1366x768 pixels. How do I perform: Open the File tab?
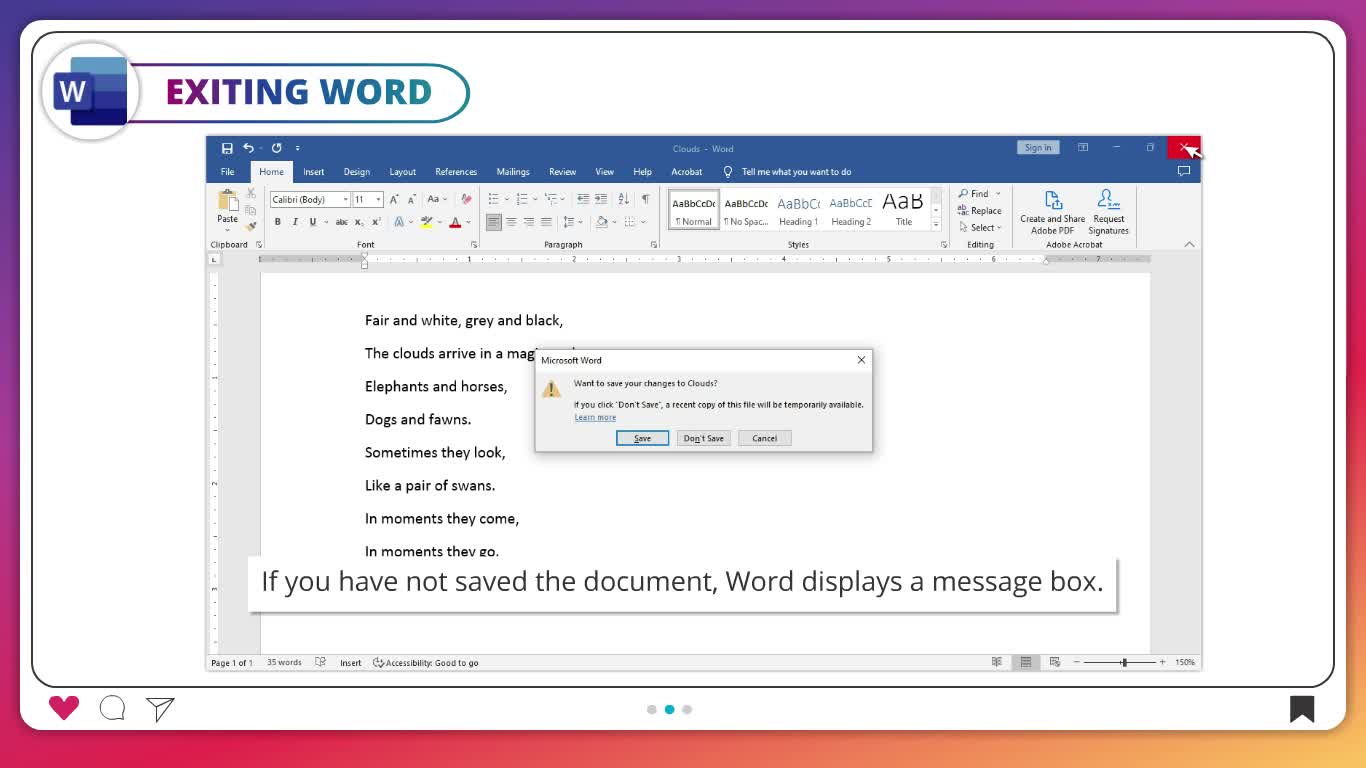click(228, 172)
